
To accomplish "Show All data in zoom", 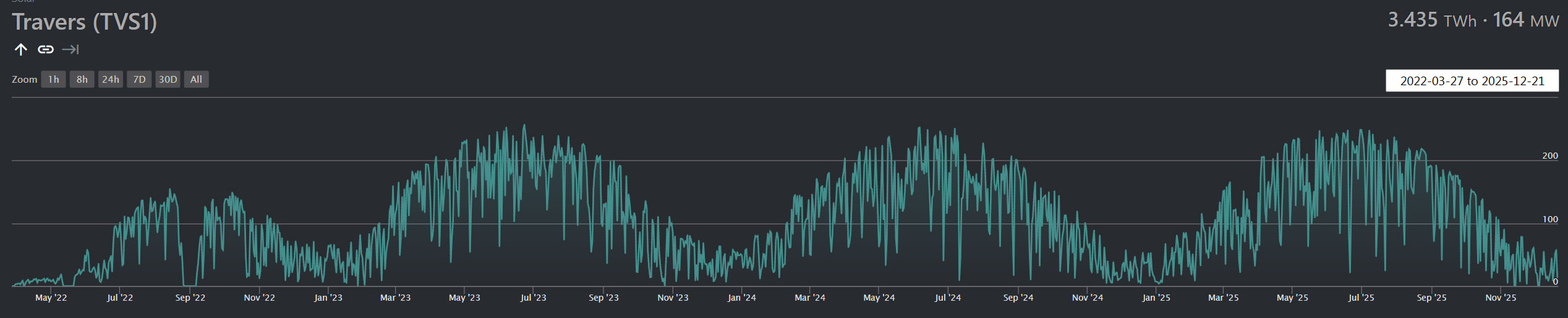I will point(196,80).
